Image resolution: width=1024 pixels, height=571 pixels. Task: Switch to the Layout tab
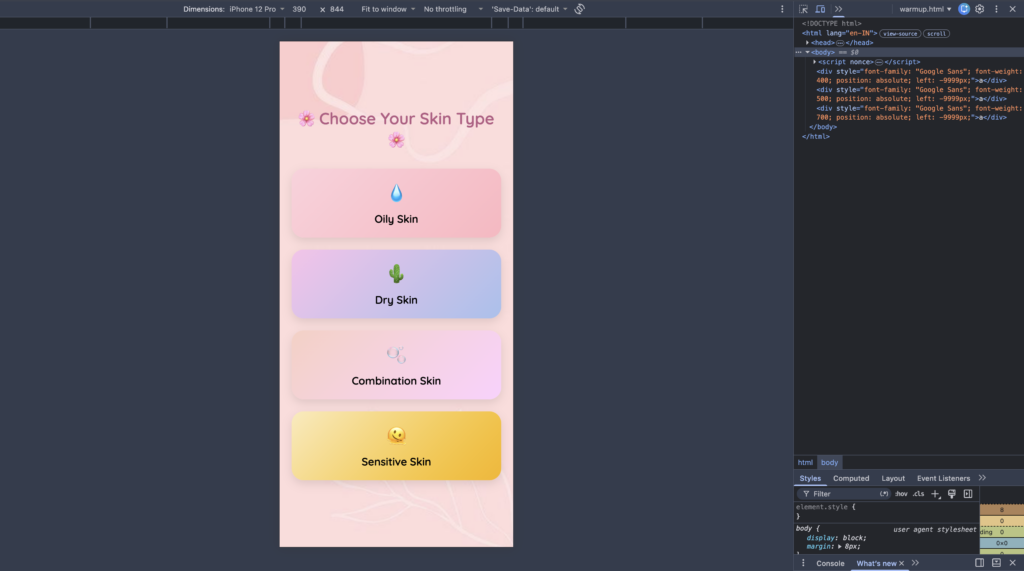tap(893, 478)
